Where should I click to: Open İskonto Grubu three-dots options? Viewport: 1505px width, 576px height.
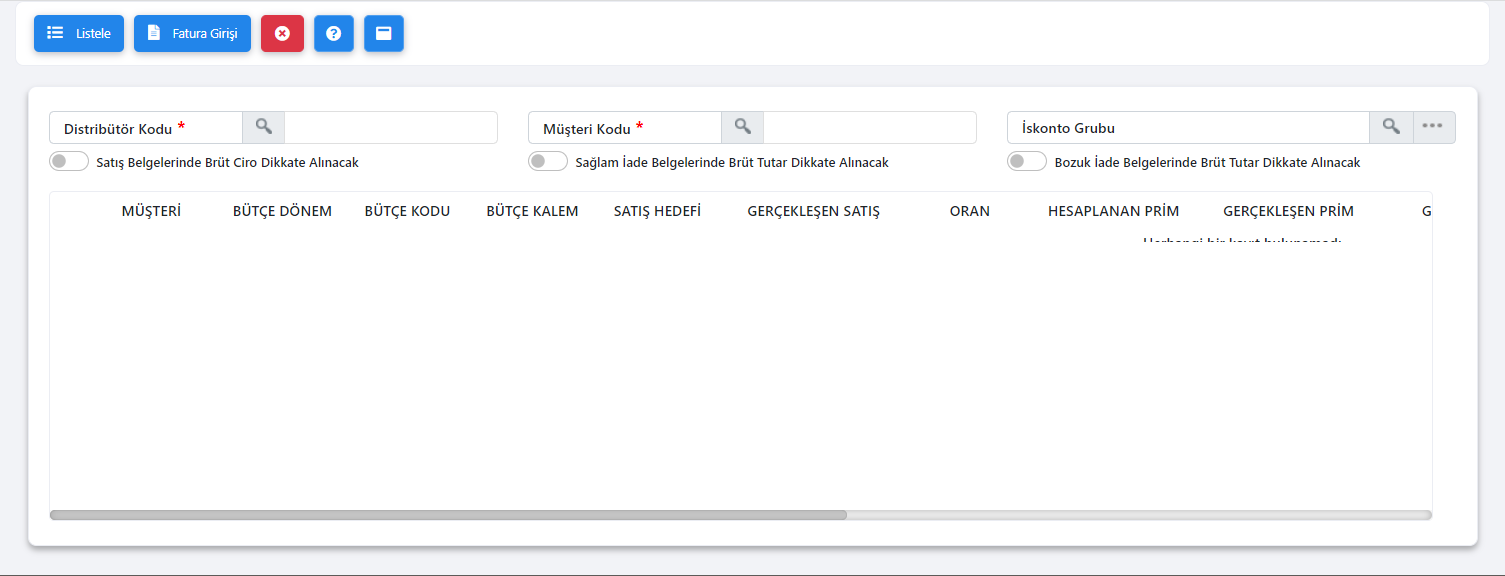[1433, 127]
